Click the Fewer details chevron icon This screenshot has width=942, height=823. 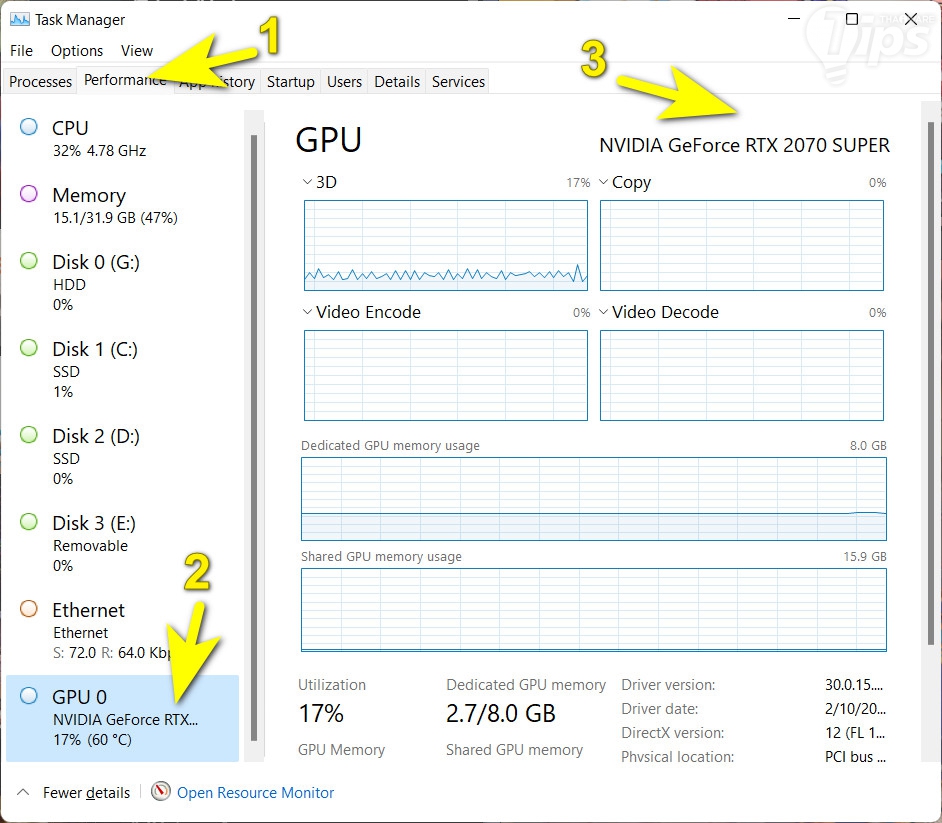pos(22,792)
